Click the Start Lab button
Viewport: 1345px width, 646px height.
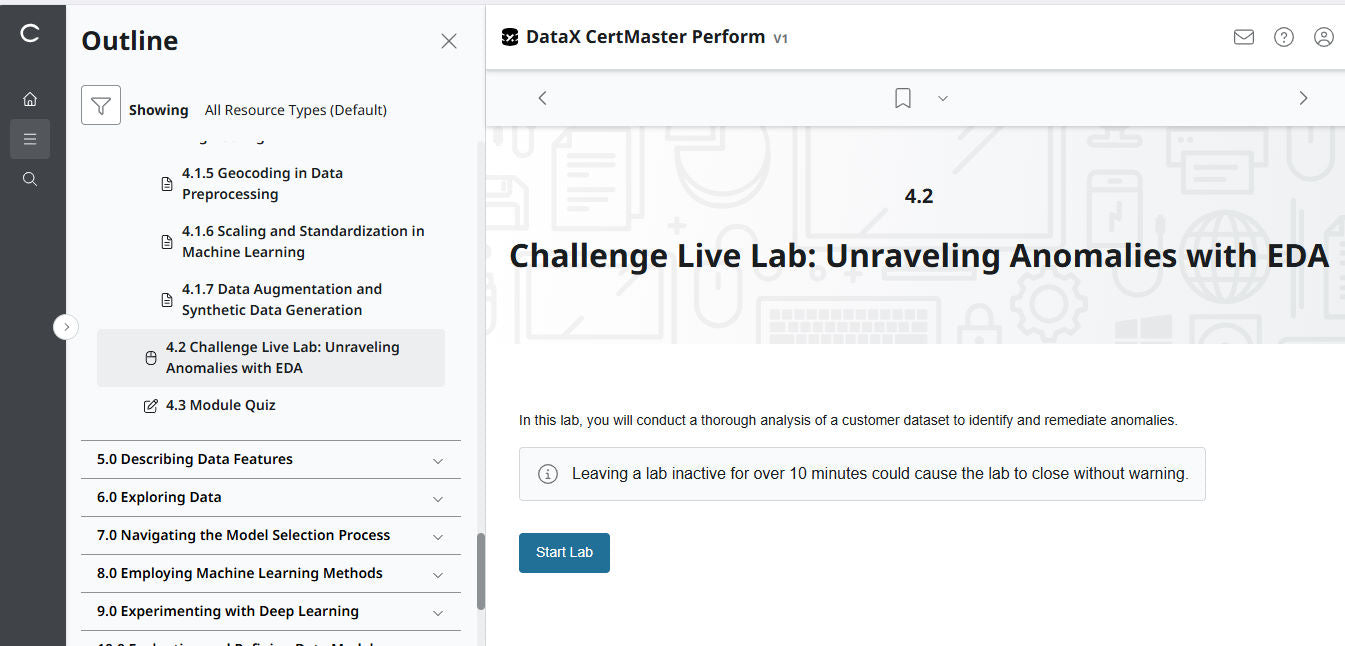coord(564,553)
